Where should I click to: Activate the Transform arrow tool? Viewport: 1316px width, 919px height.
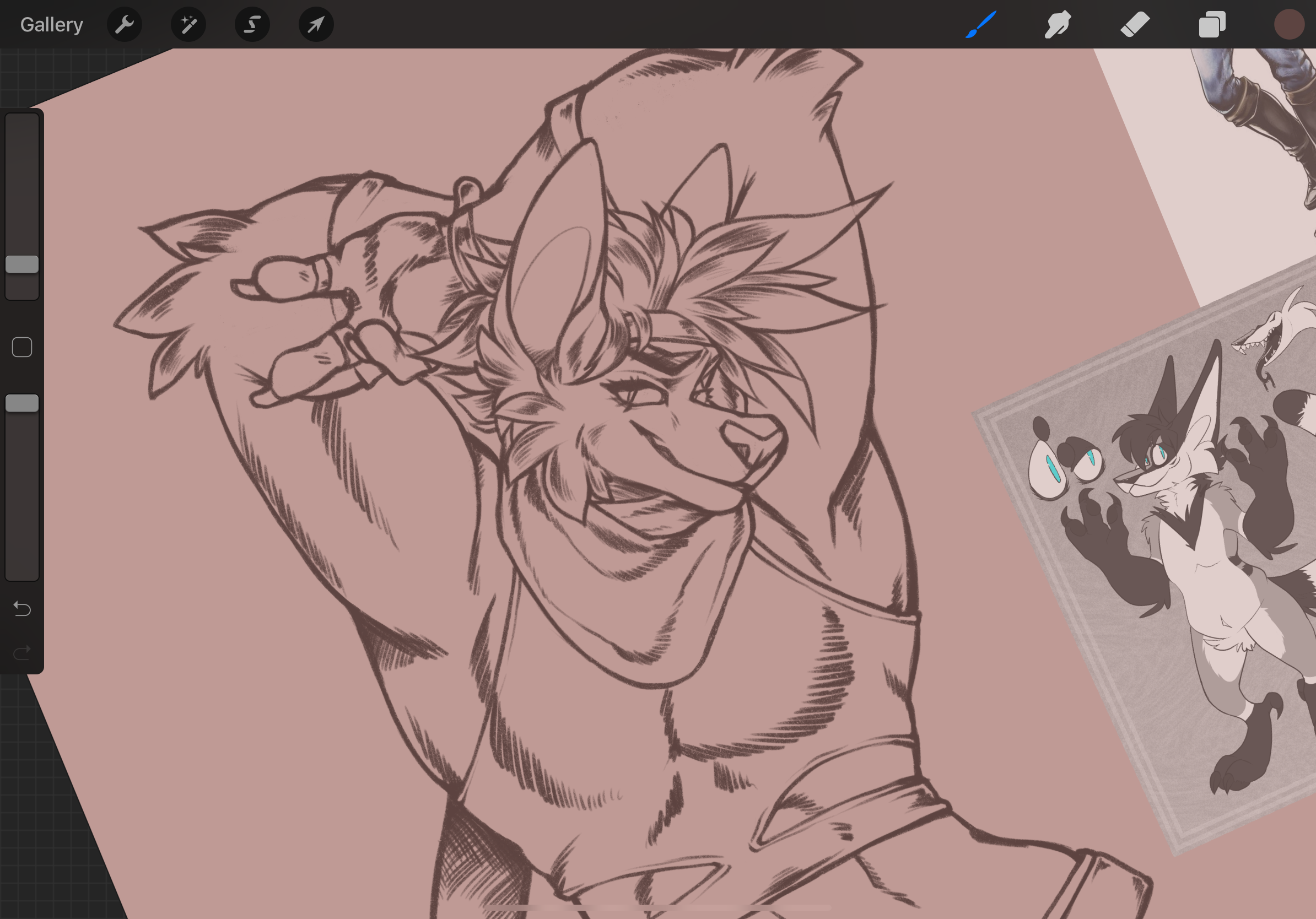316,25
